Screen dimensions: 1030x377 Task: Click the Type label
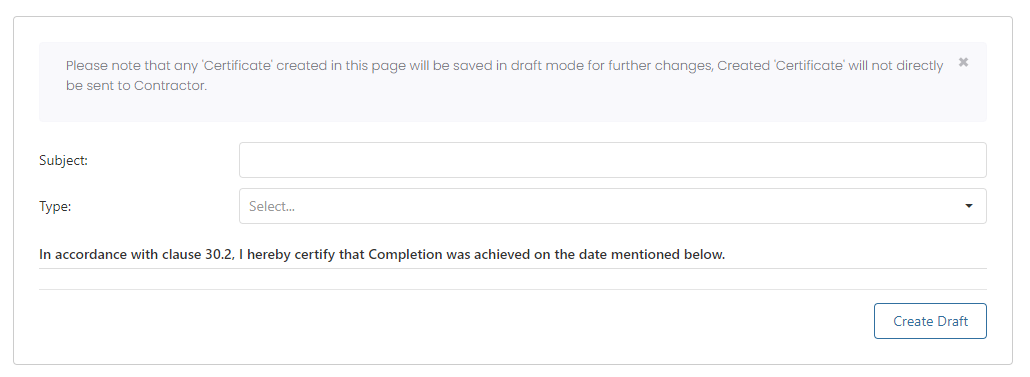click(x=55, y=206)
